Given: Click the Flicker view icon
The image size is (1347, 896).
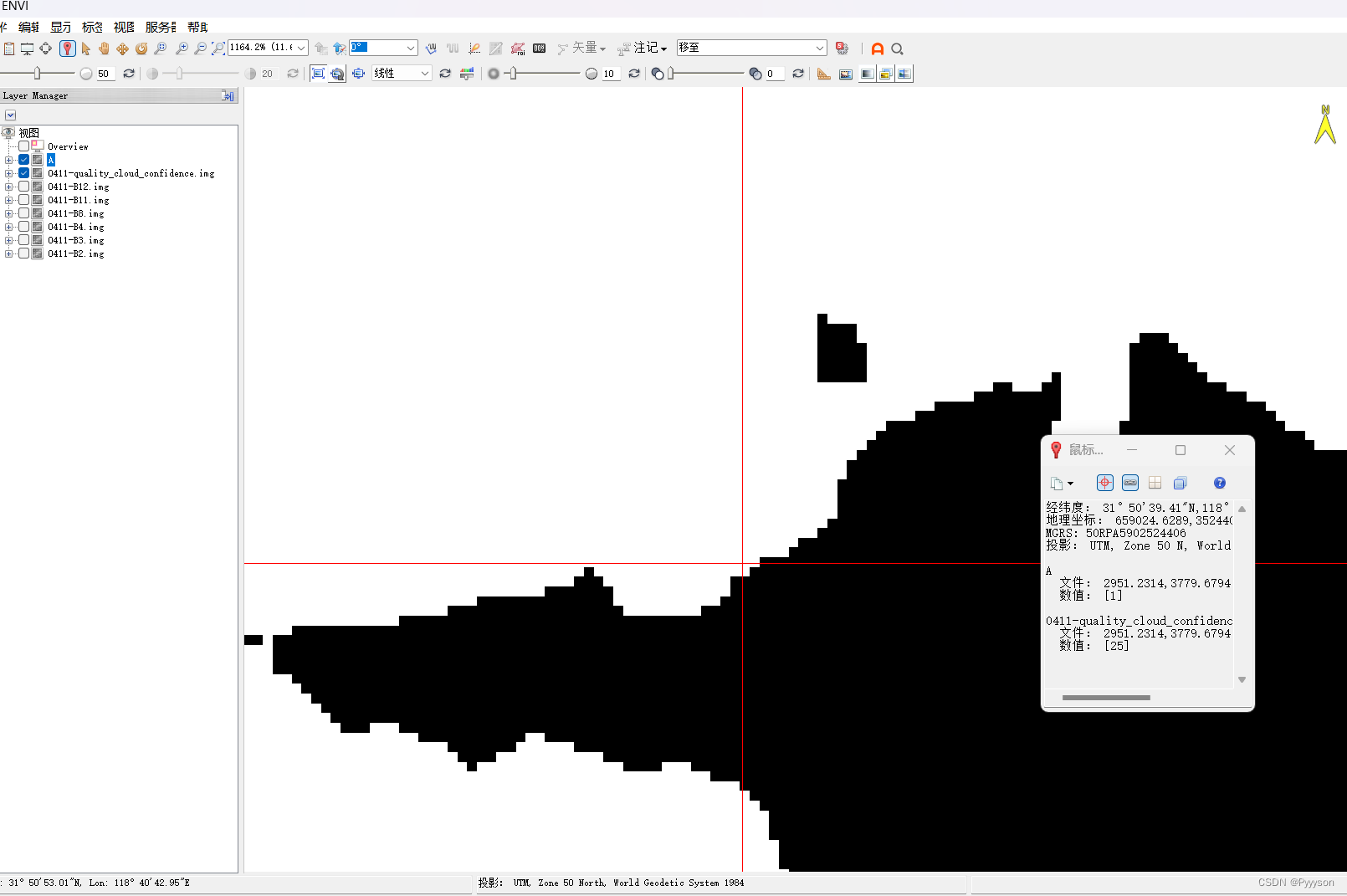Looking at the screenshot, I should point(885,74).
